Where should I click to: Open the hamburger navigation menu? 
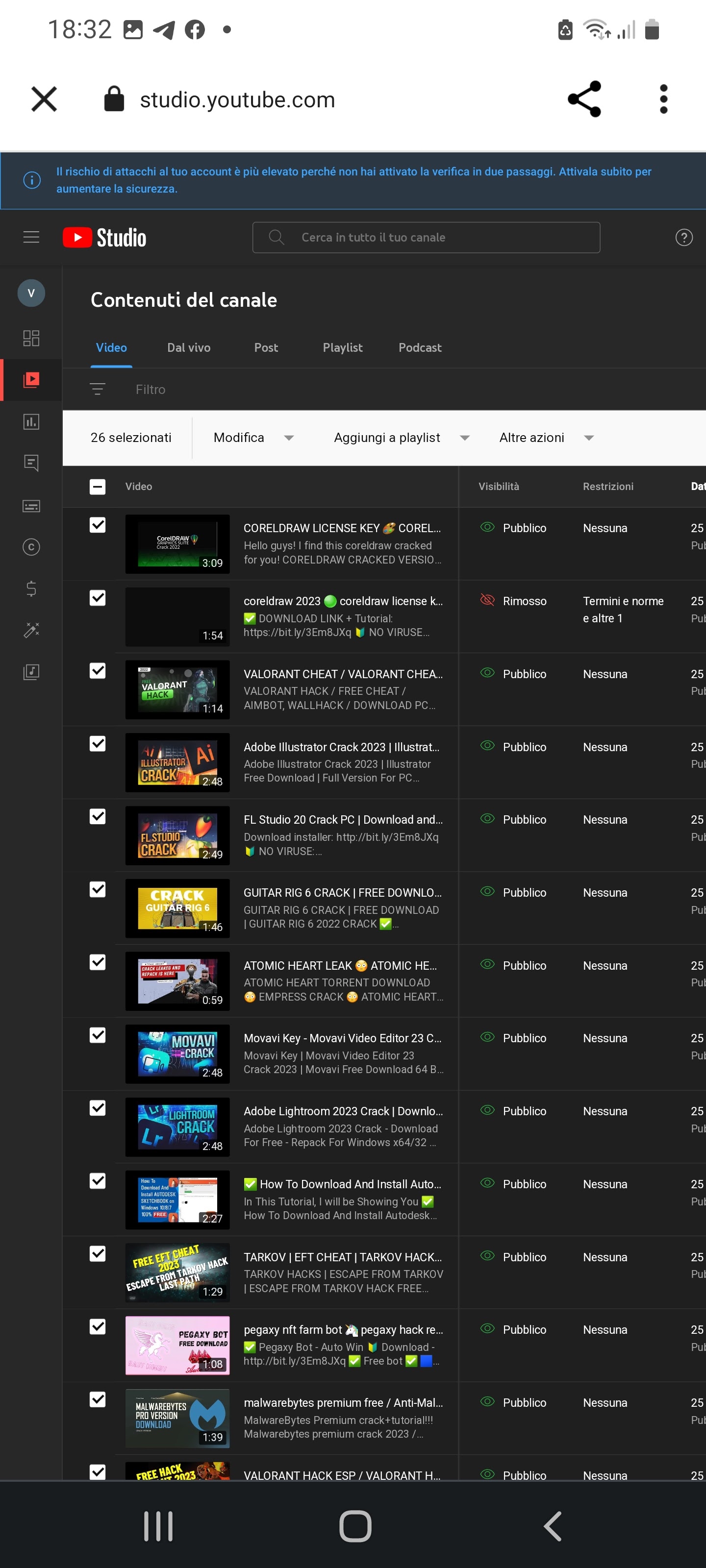coord(31,237)
